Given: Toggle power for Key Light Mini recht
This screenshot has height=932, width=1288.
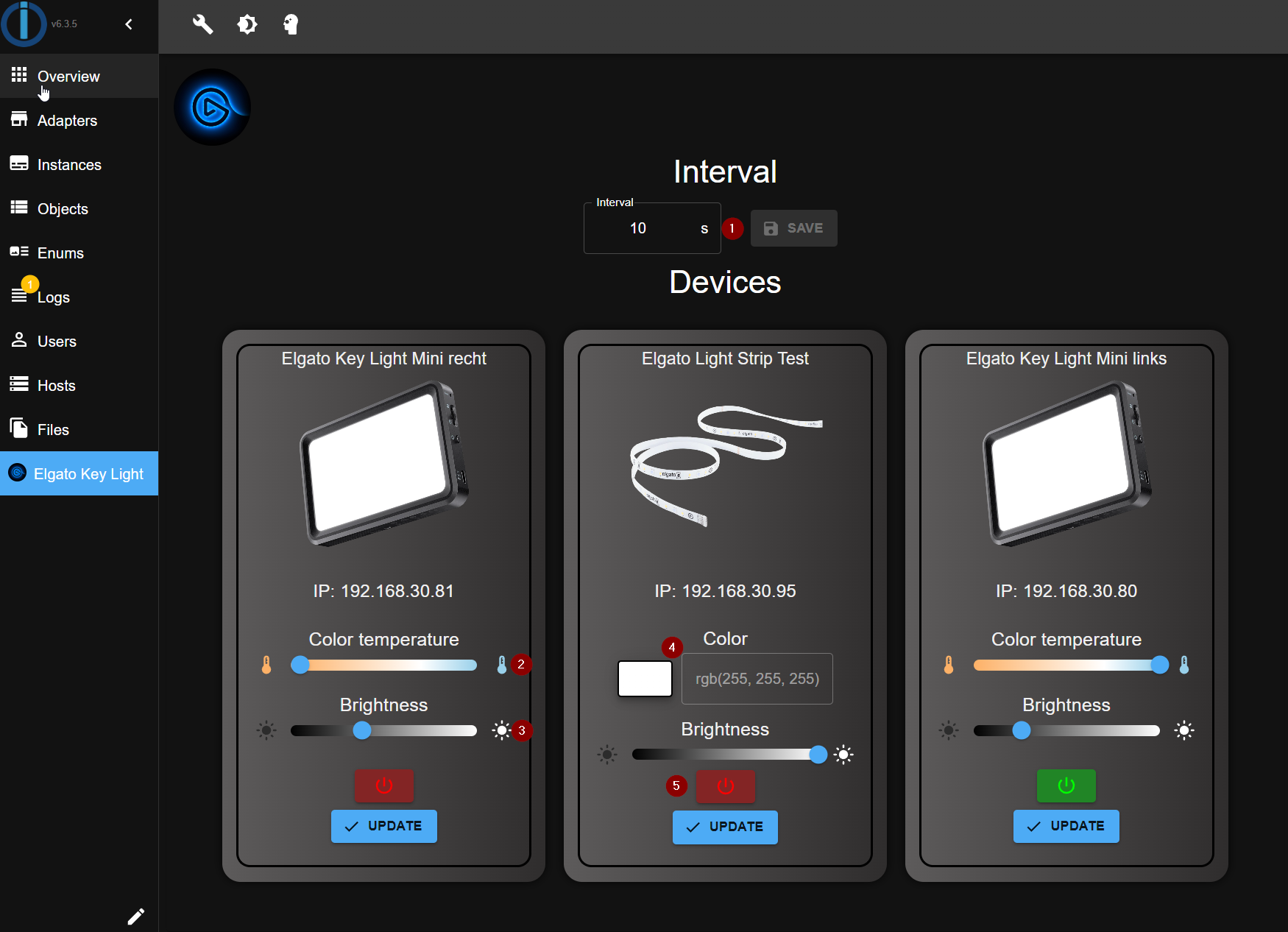Looking at the screenshot, I should pyautogui.click(x=384, y=786).
